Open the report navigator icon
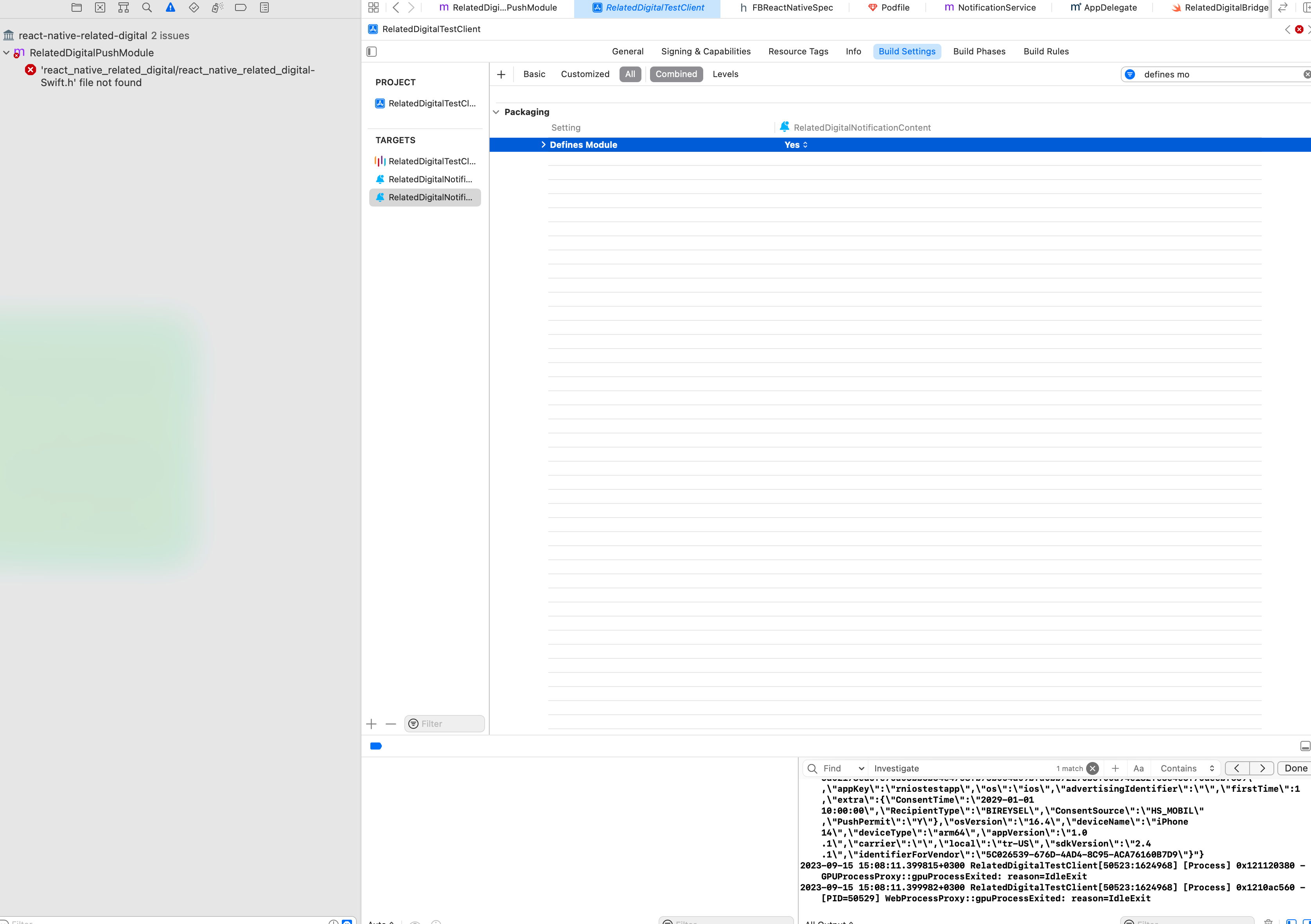 tap(264, 7)
